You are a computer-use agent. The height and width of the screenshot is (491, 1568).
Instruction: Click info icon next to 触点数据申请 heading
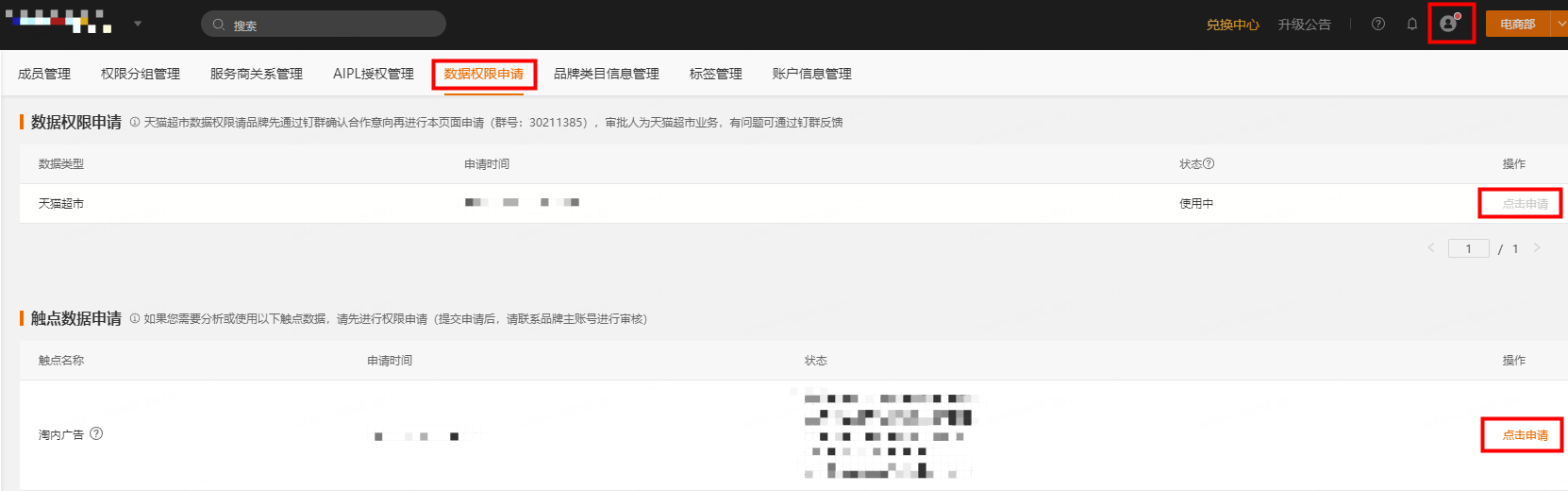[135, 318]
